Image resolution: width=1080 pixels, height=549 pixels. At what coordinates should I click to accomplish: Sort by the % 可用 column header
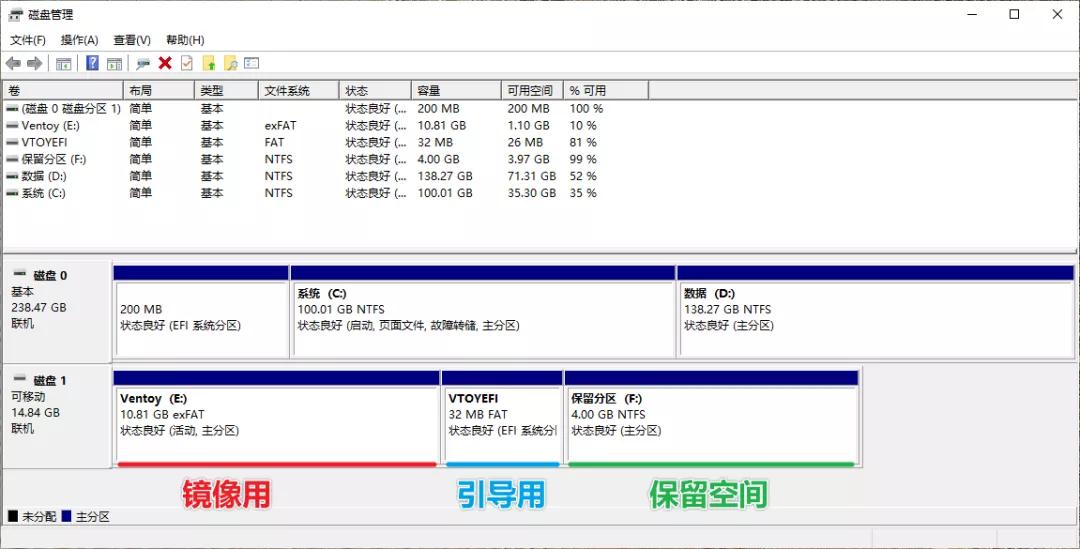pos(605,90)
